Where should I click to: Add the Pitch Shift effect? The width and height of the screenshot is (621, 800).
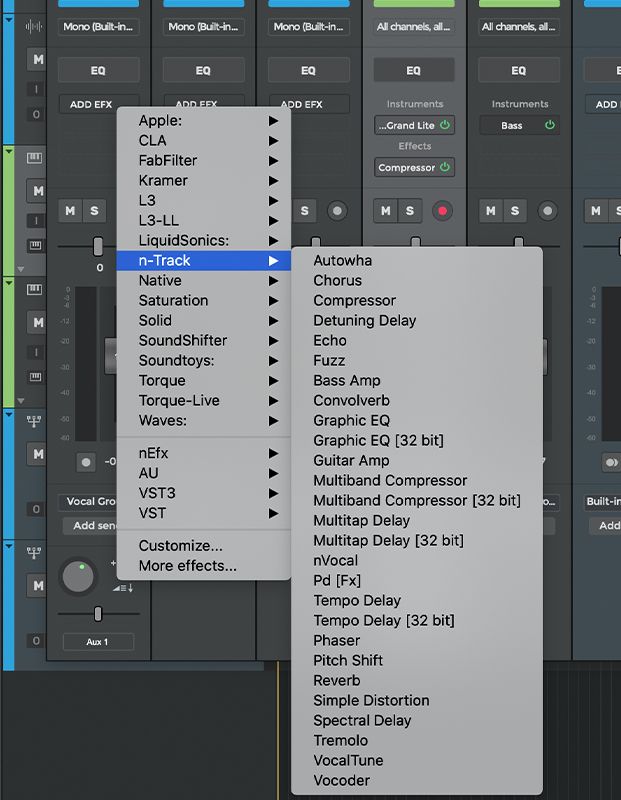pyautogui.click(x=416, y=660)
